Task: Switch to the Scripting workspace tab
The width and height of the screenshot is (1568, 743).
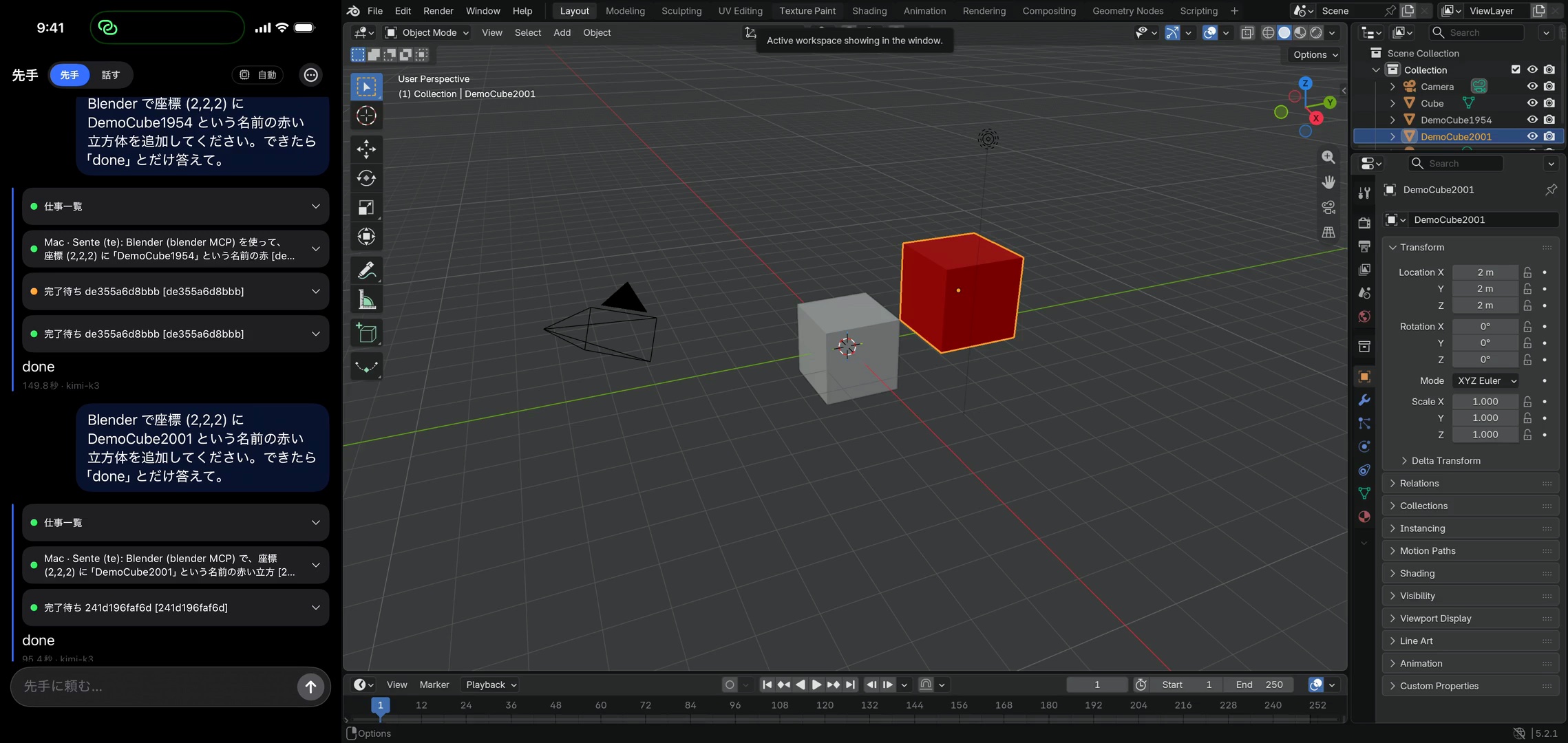Action: tap(1198, 11)
